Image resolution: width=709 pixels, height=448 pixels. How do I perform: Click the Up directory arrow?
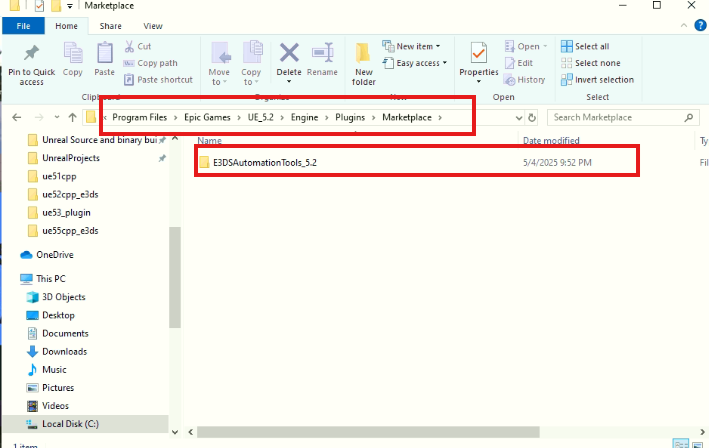tap(72, 117)
